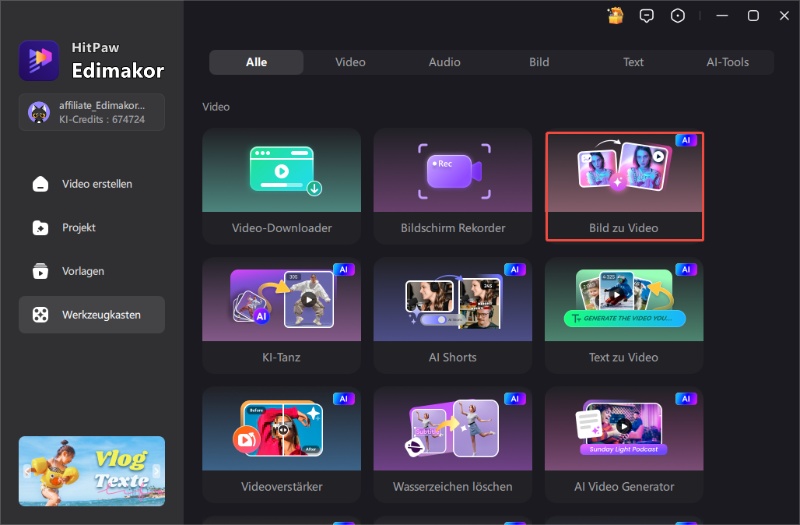Open the affiliate account credits panel
800x525 pixels.
pyautogui.click(x=92, y=112)
